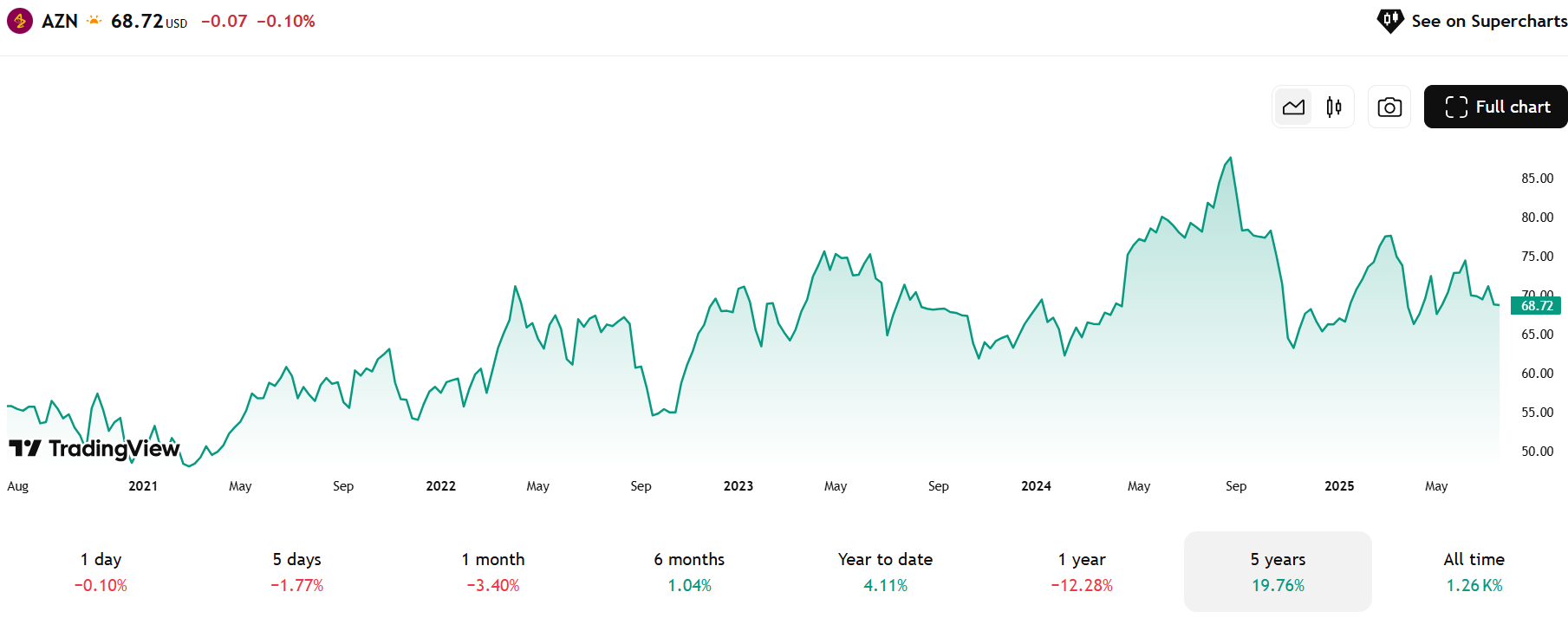
Task: Click the −0.07 price change value
Action: 224,21
